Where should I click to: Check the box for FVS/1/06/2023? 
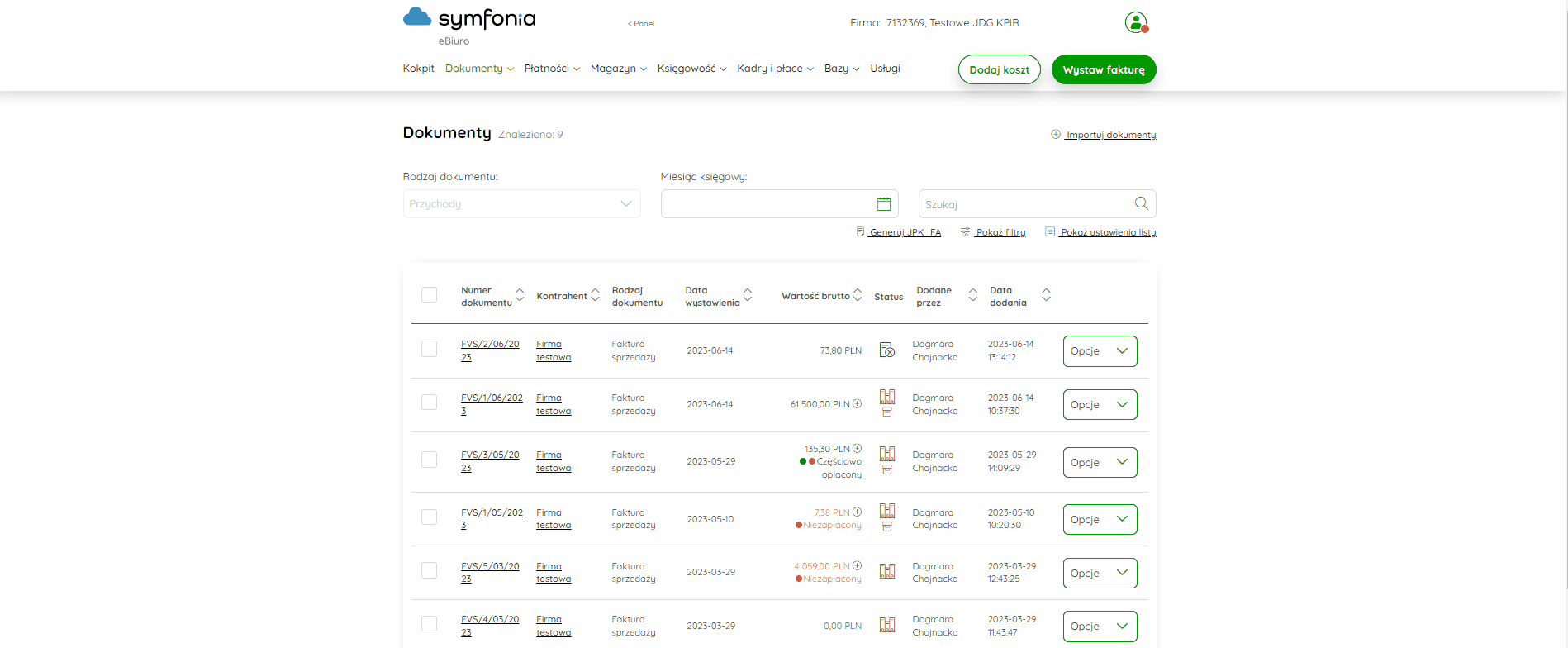point(429,403)
